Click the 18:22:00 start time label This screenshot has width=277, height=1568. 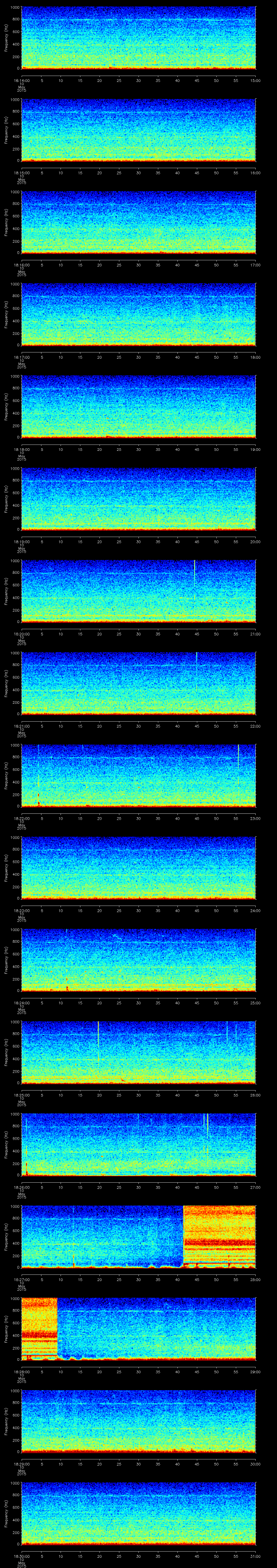(x=21, y=818)
